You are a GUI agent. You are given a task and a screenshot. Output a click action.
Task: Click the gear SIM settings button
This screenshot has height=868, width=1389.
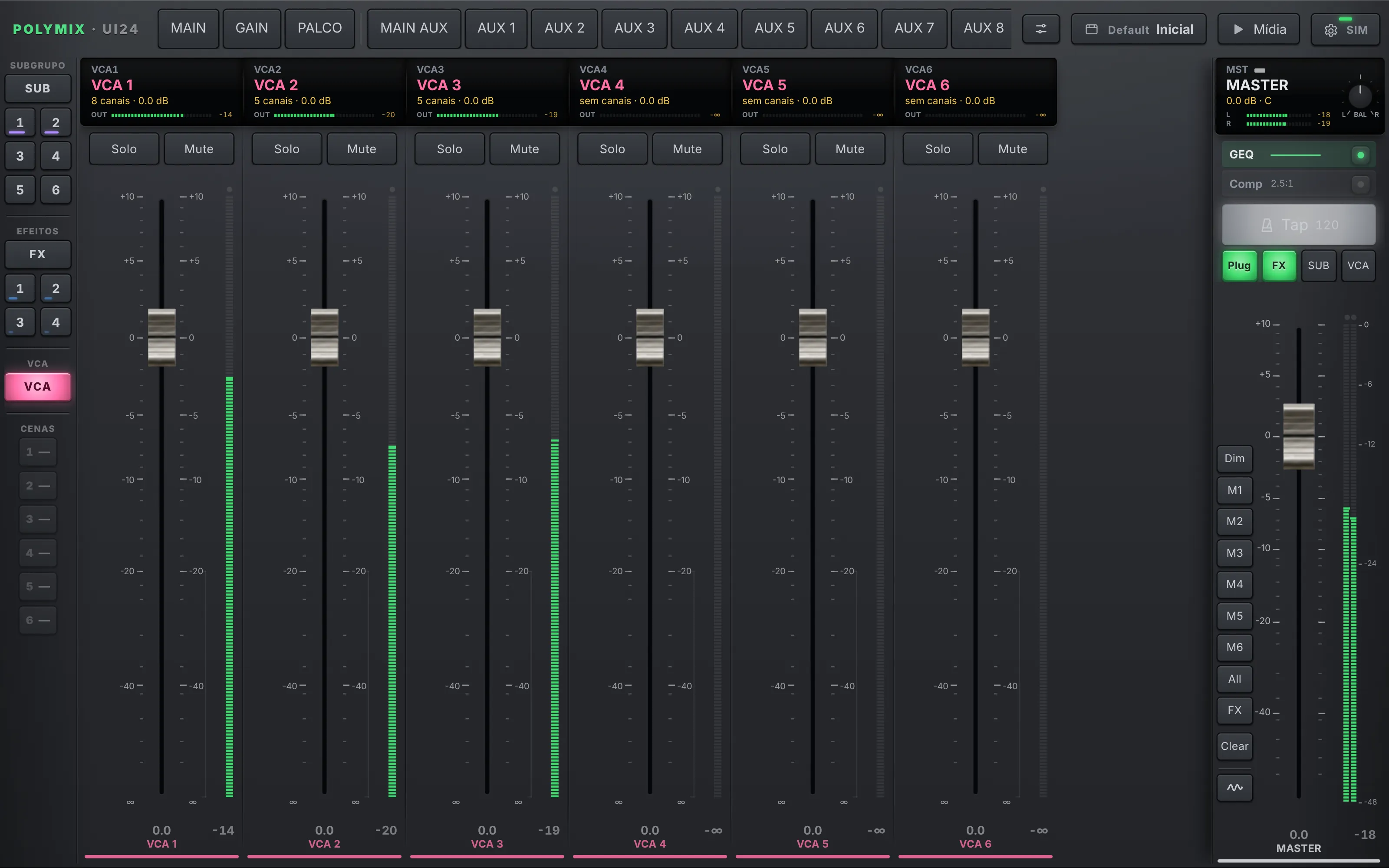tap(1346, 29)
